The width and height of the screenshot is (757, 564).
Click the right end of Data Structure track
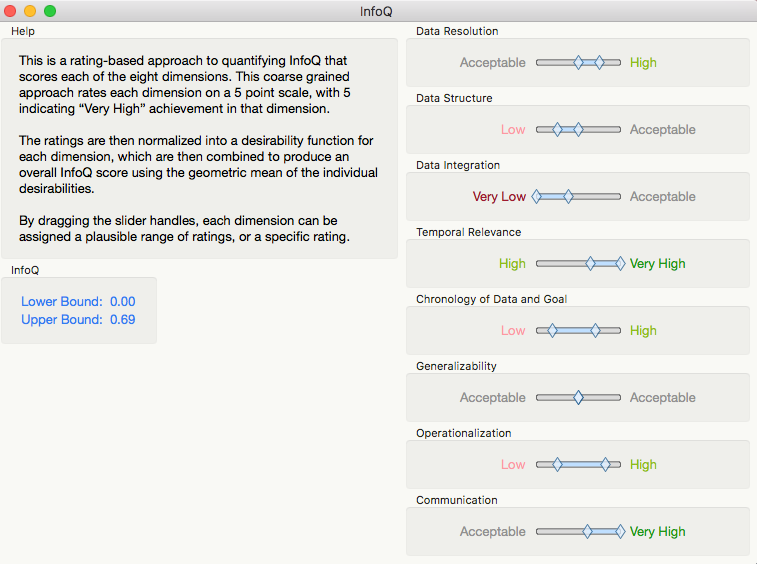tap(619, 129)
